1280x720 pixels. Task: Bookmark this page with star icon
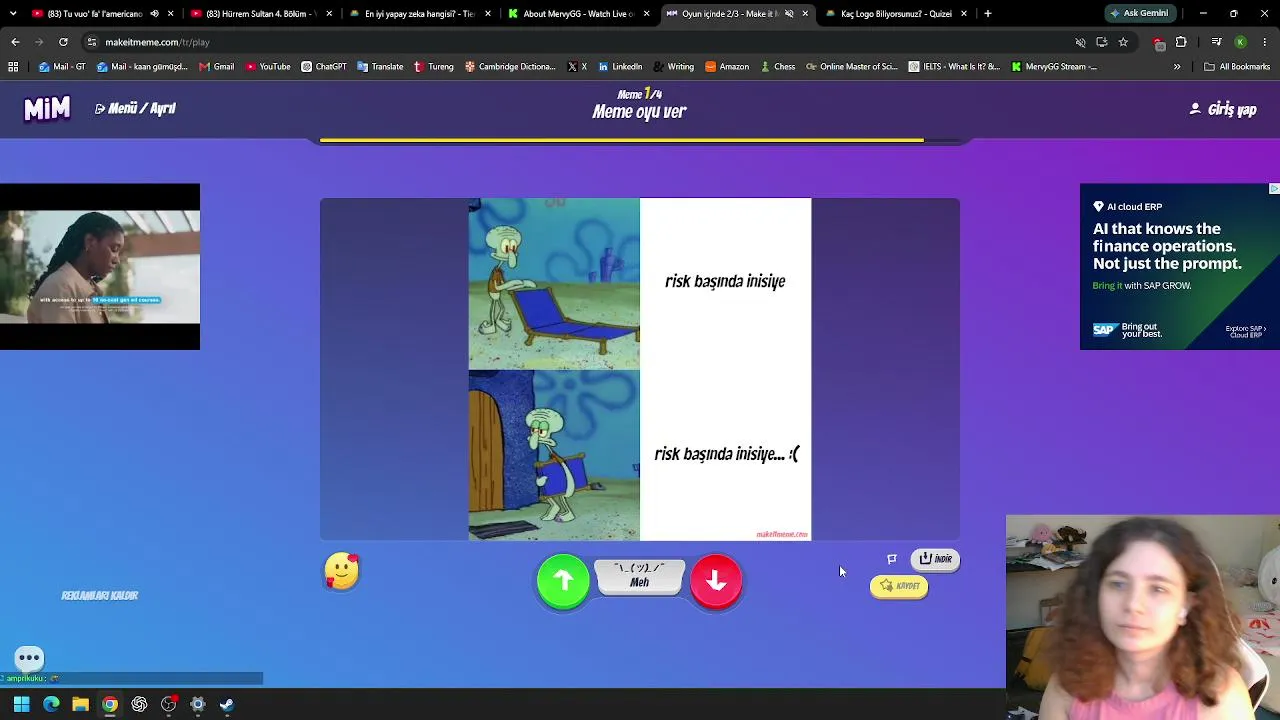1123,42
